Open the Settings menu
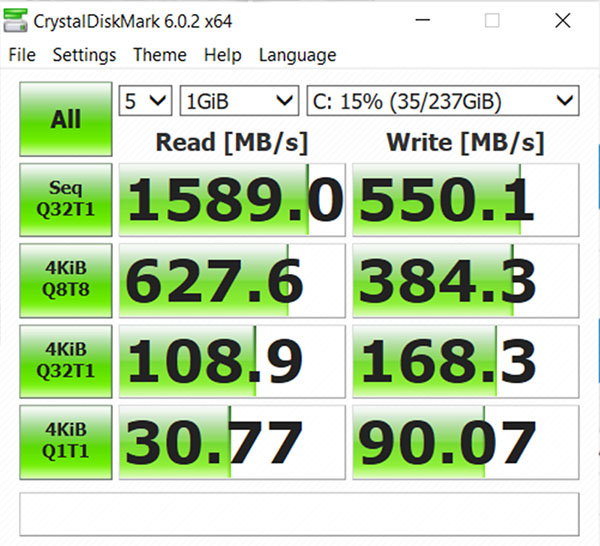Image resolution: width=600 pixels, height=546 pixels. (84, 55)
